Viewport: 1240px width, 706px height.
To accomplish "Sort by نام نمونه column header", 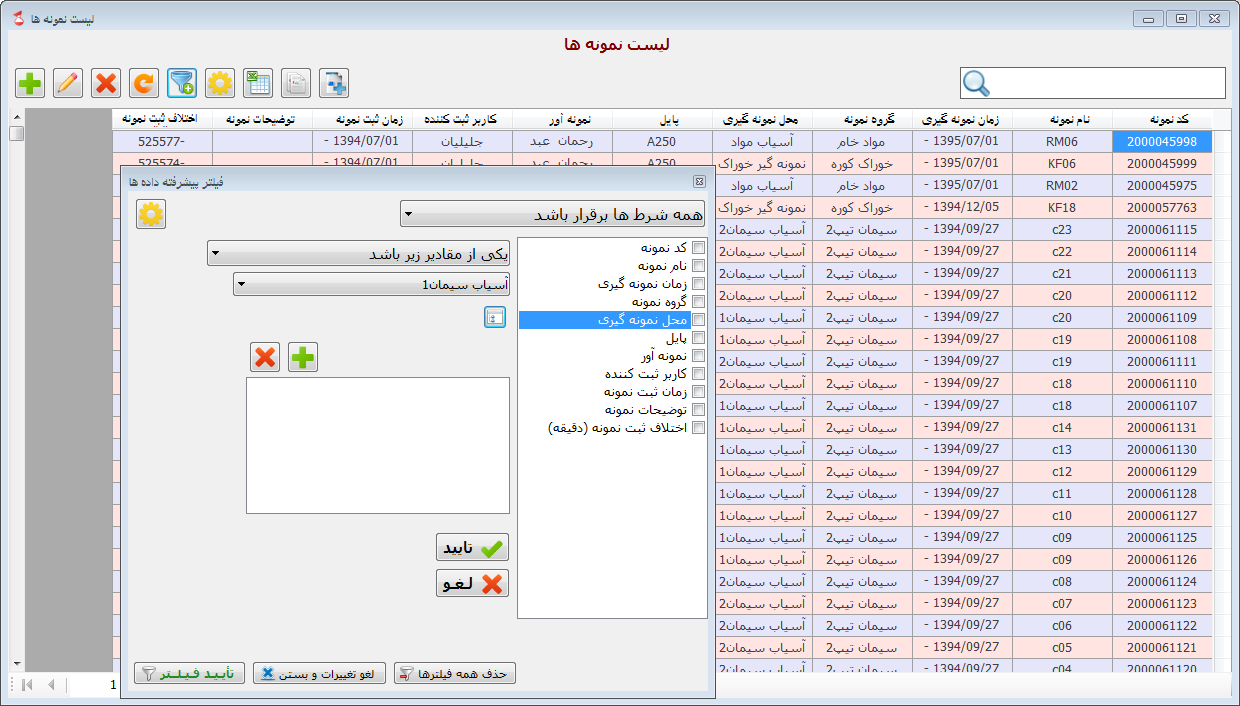I will pyautogui.click(x=1062, y=120).
